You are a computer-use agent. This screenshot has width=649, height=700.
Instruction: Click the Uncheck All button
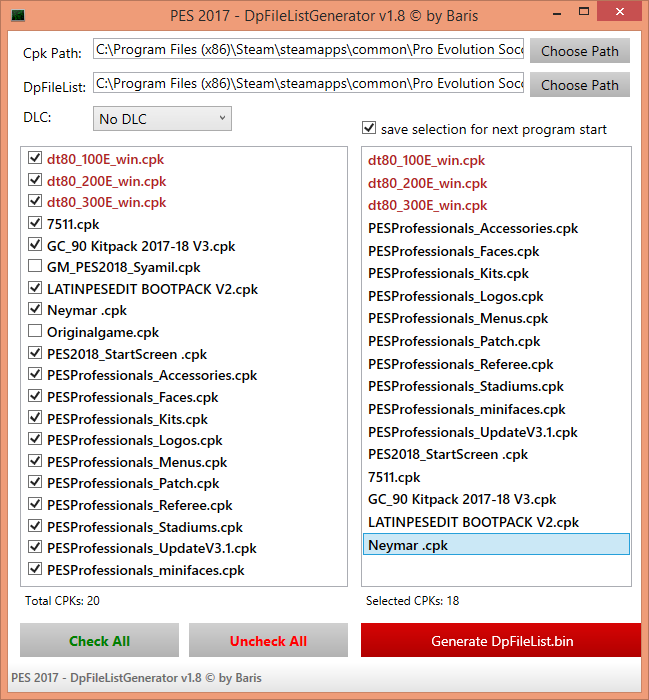[x=268, y=641]
